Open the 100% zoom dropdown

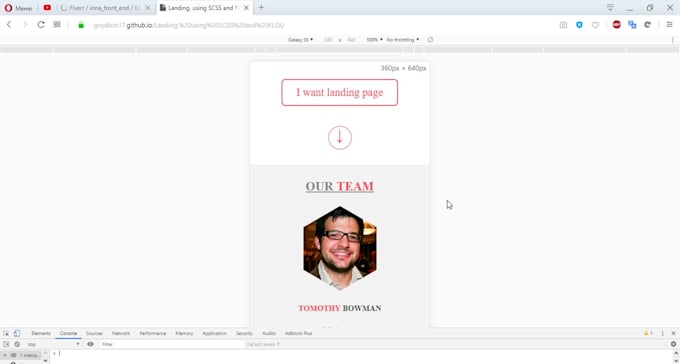pos(374,39)
